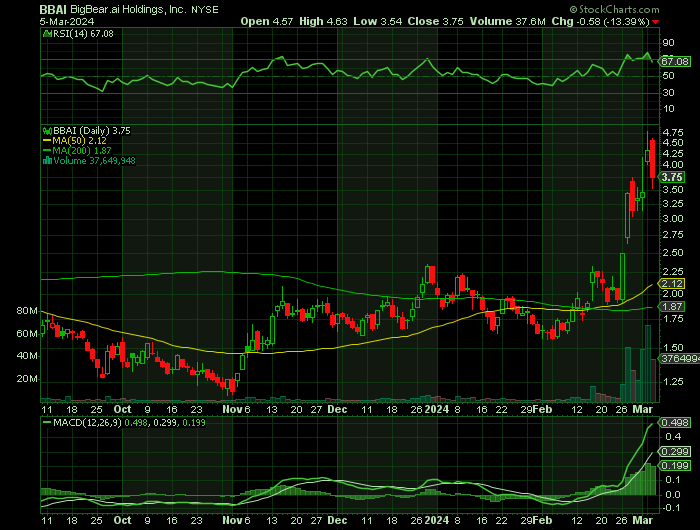Click the BigBear.ai Holdings, Inc. company name
The width and height of the screenshot is (700, 530).
tap(128, 9)
